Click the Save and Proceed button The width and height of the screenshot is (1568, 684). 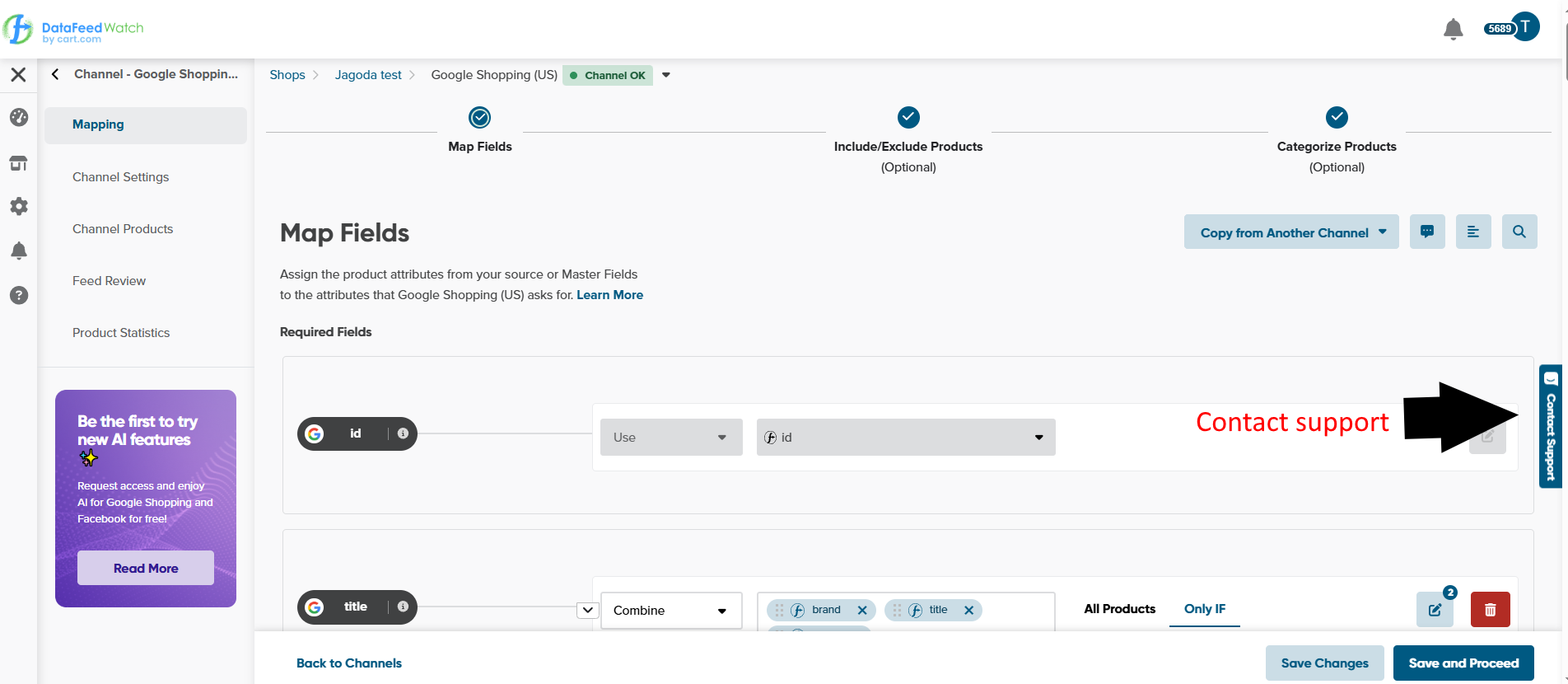(x=1463, y=663)
